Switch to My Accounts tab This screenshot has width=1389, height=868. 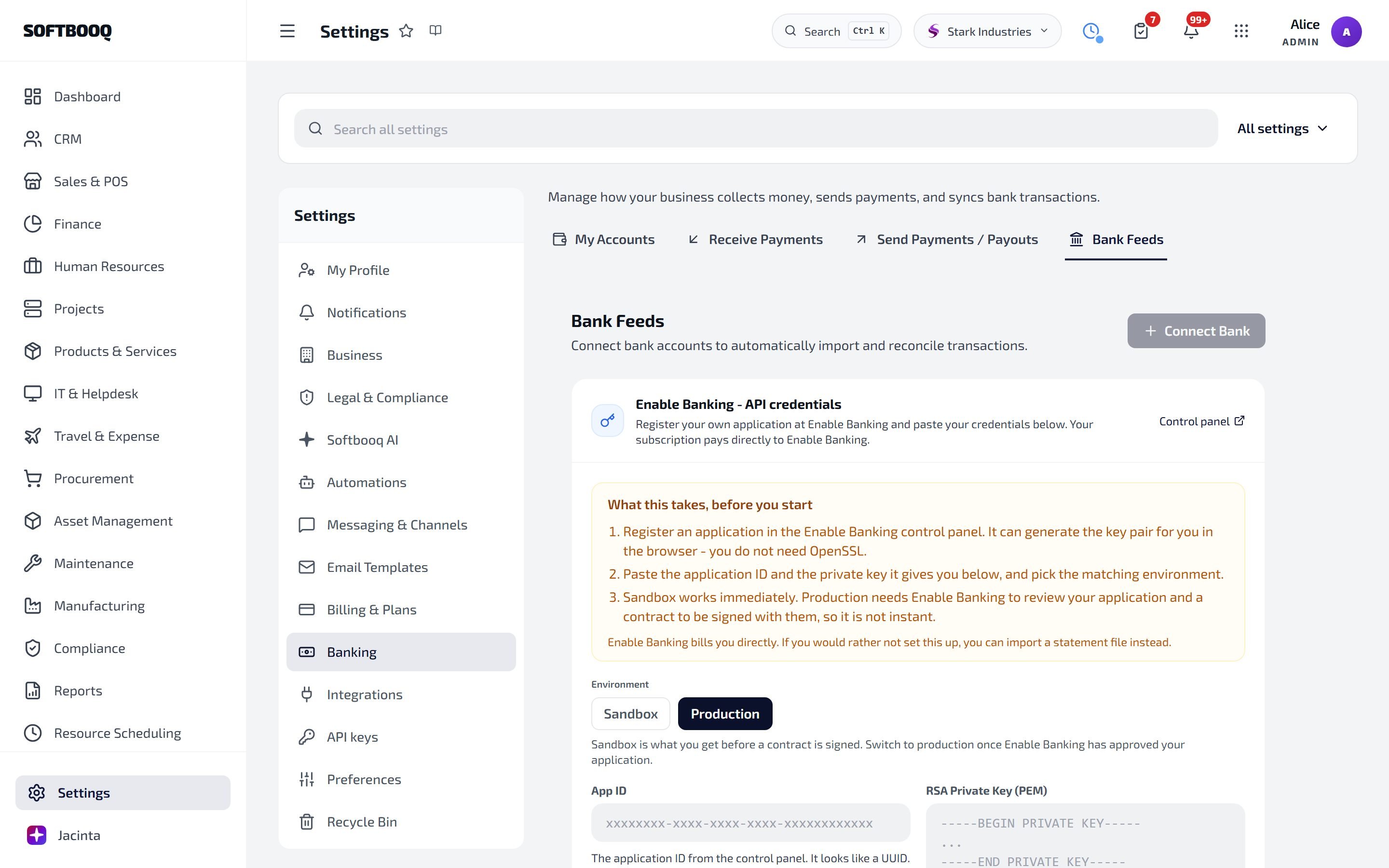click(x=603, y=239)
